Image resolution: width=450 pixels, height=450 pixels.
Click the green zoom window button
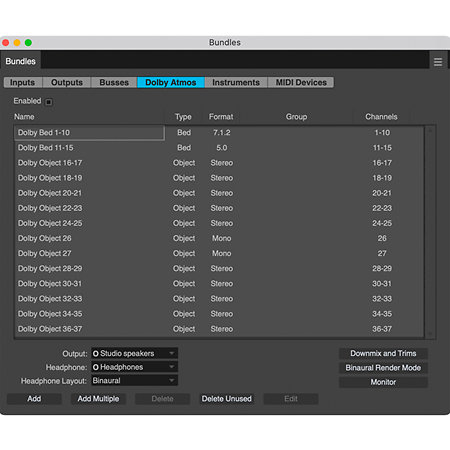click(x=28, y=43)
